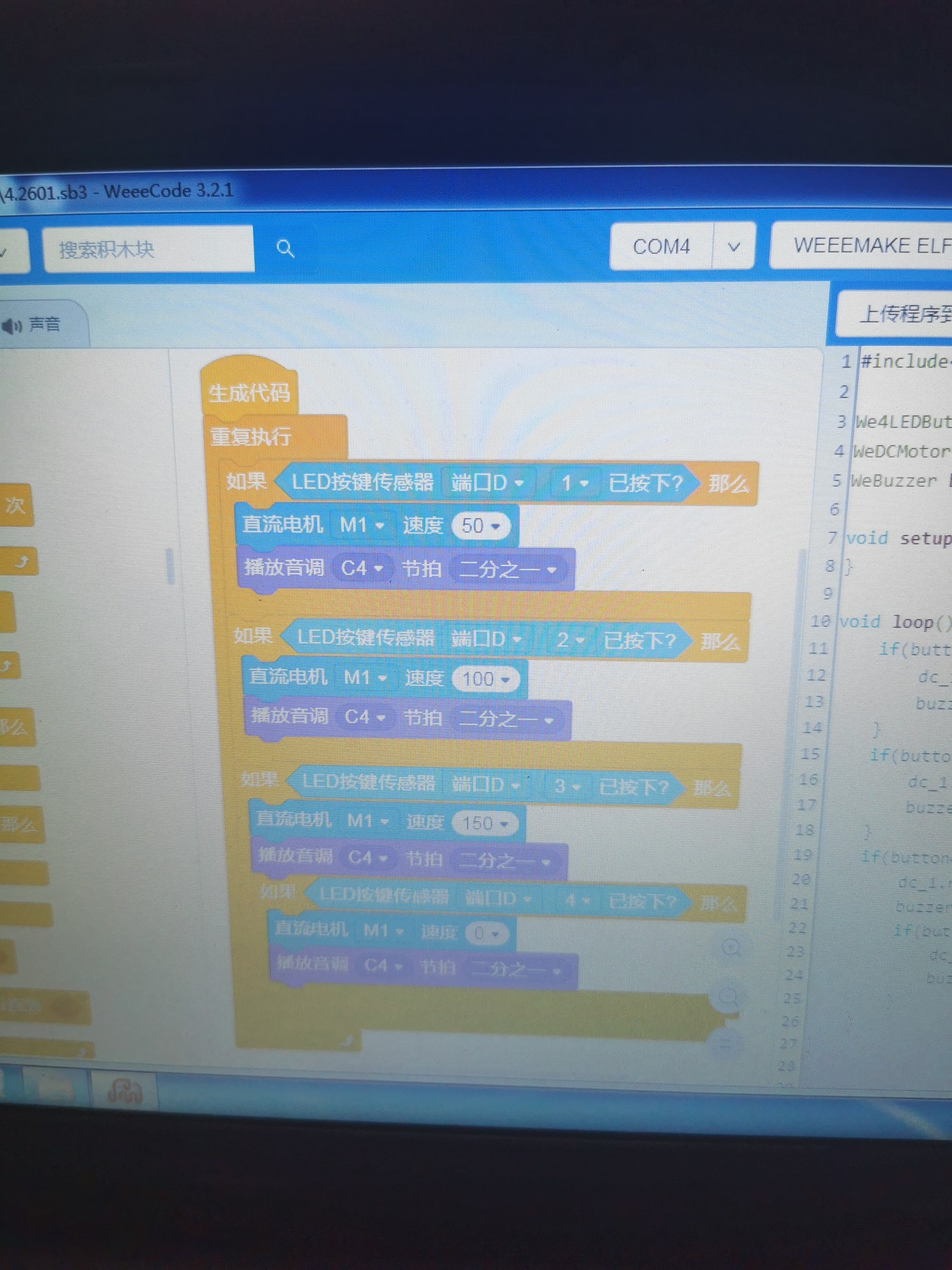Screen dimensions: 952x1270
Task: Open WeeeCode app icon in taskbar
Action: (125, 1090)
